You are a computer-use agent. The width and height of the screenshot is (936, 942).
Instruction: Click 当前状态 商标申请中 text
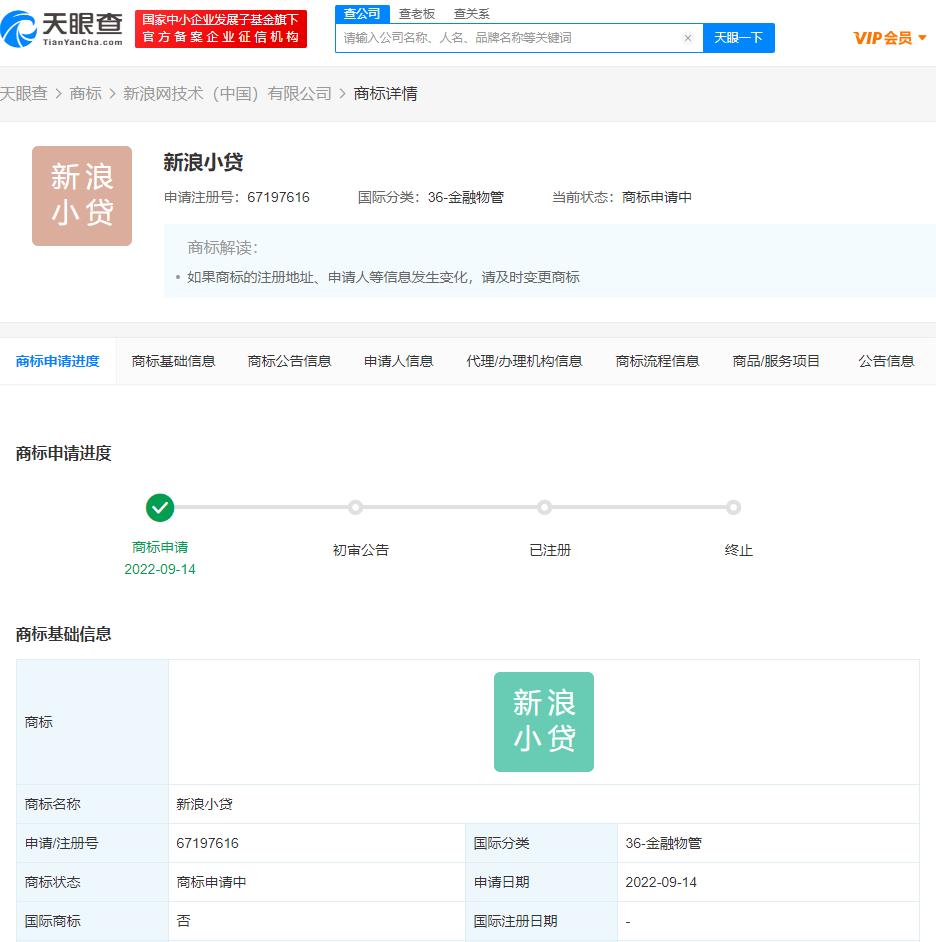[x=622, y=197]
